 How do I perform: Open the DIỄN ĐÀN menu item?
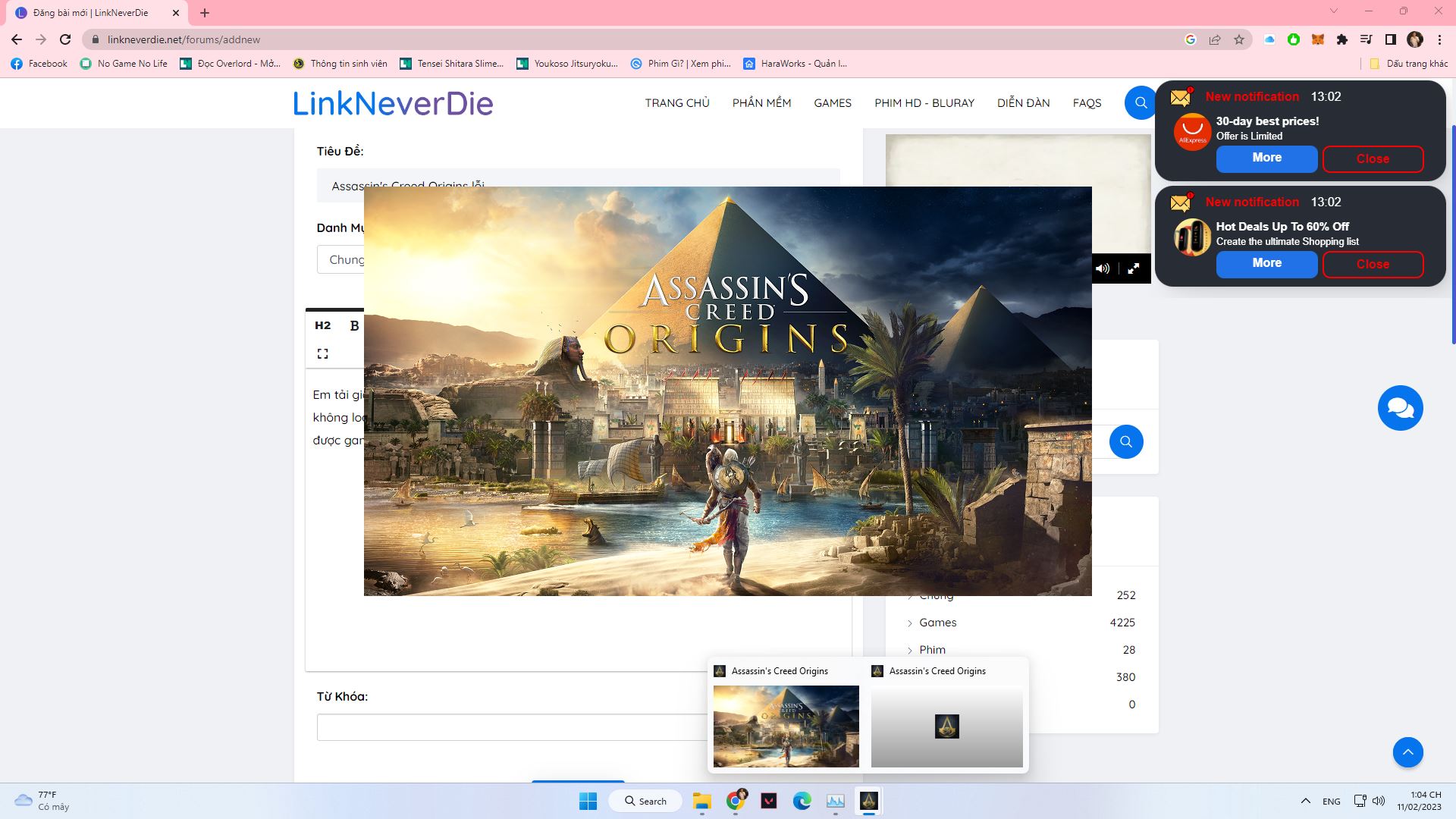pos(1023,102)
